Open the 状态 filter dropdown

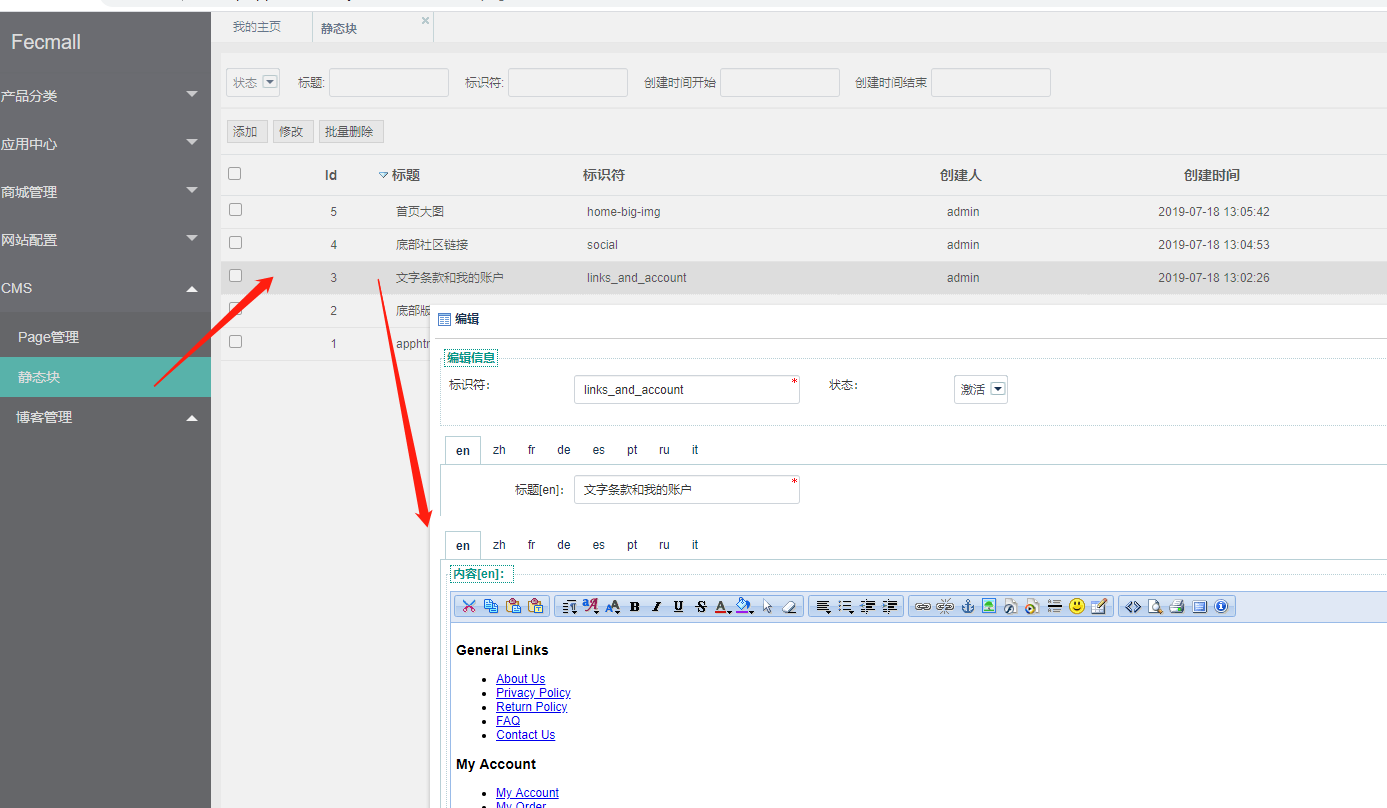253,82
